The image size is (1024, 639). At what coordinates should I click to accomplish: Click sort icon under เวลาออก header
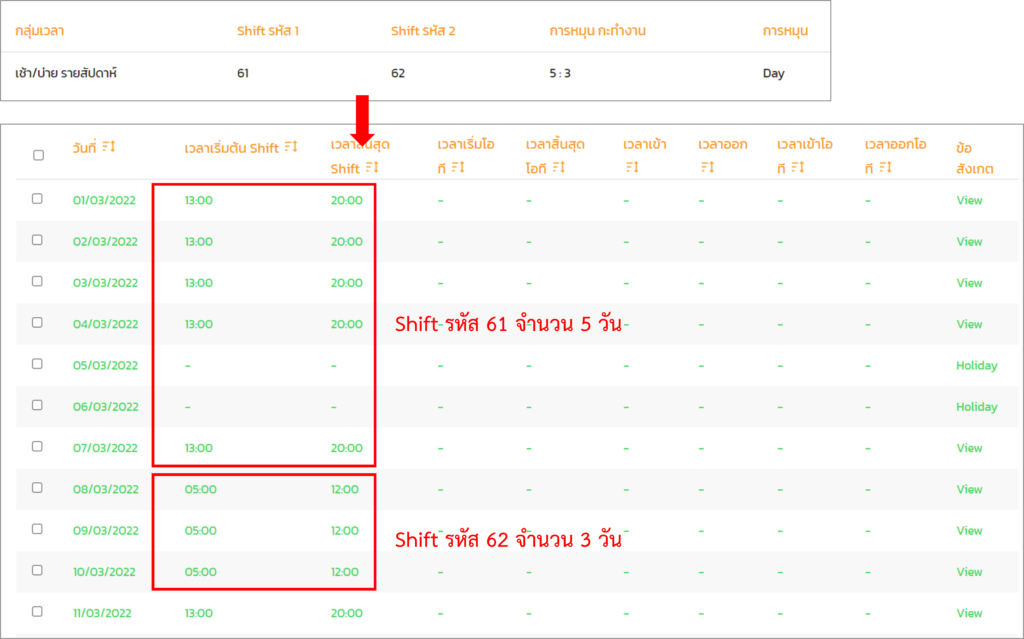[707, 168]
